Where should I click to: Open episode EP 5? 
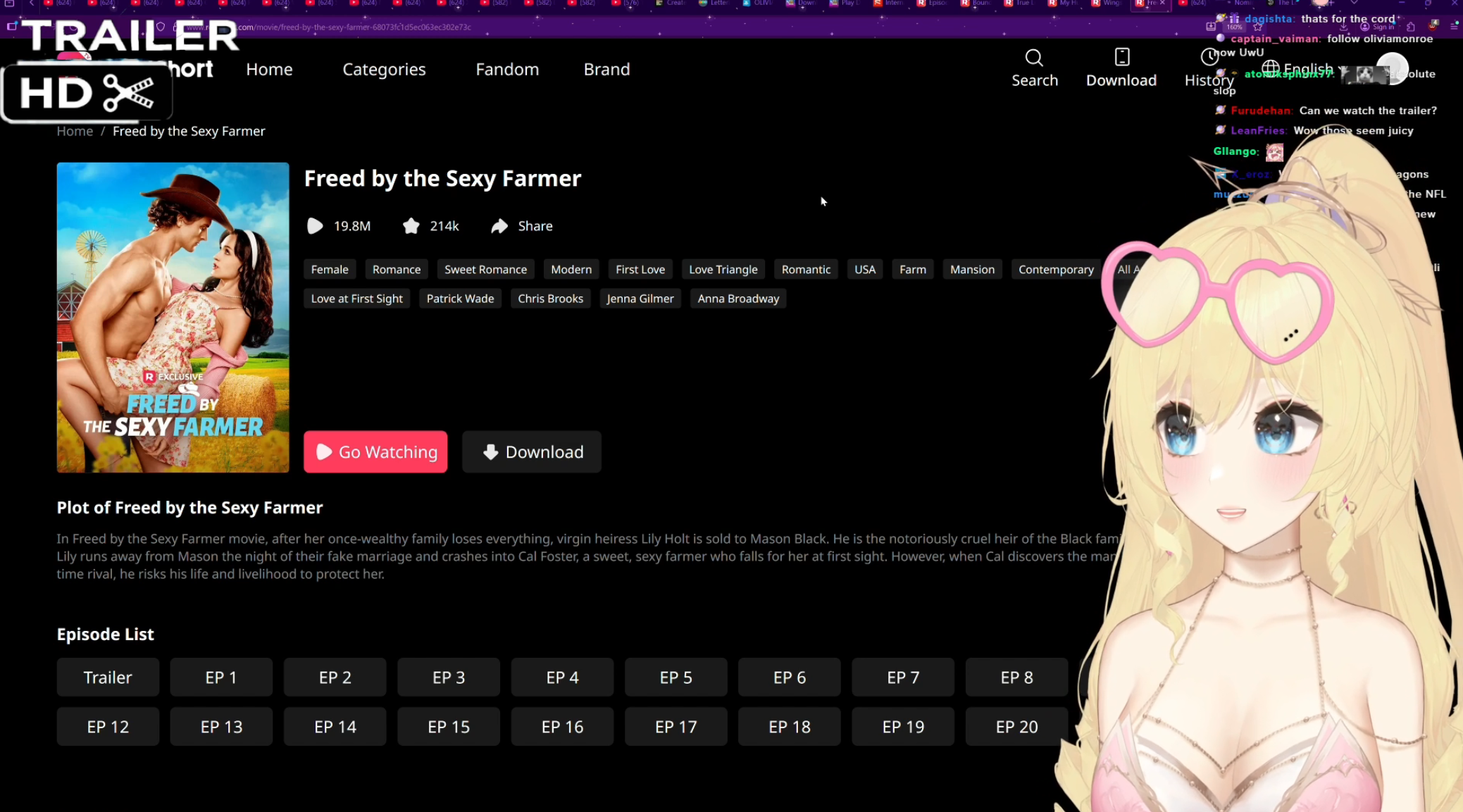tap(676, 677)
